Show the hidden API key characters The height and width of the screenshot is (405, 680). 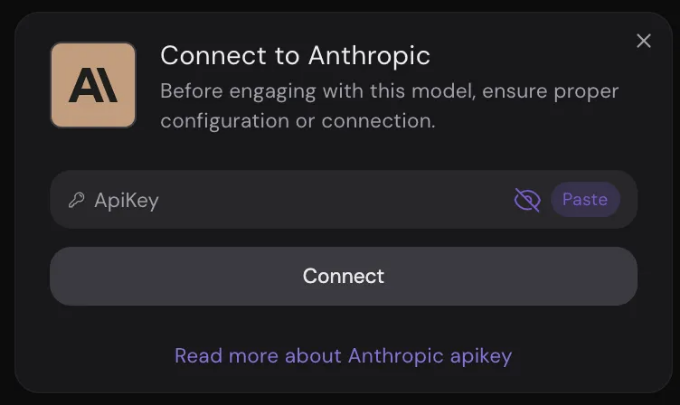527,200
